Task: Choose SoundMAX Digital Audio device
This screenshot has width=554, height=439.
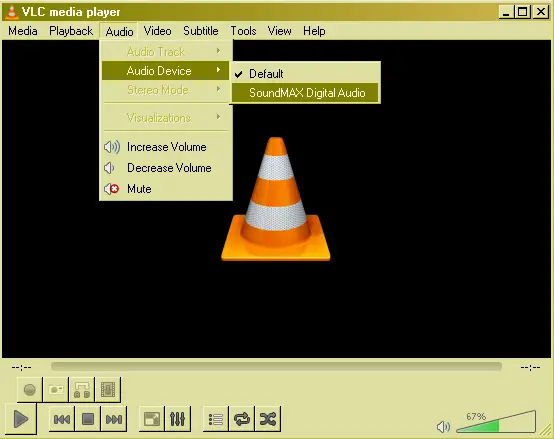Action: point(306,93)
